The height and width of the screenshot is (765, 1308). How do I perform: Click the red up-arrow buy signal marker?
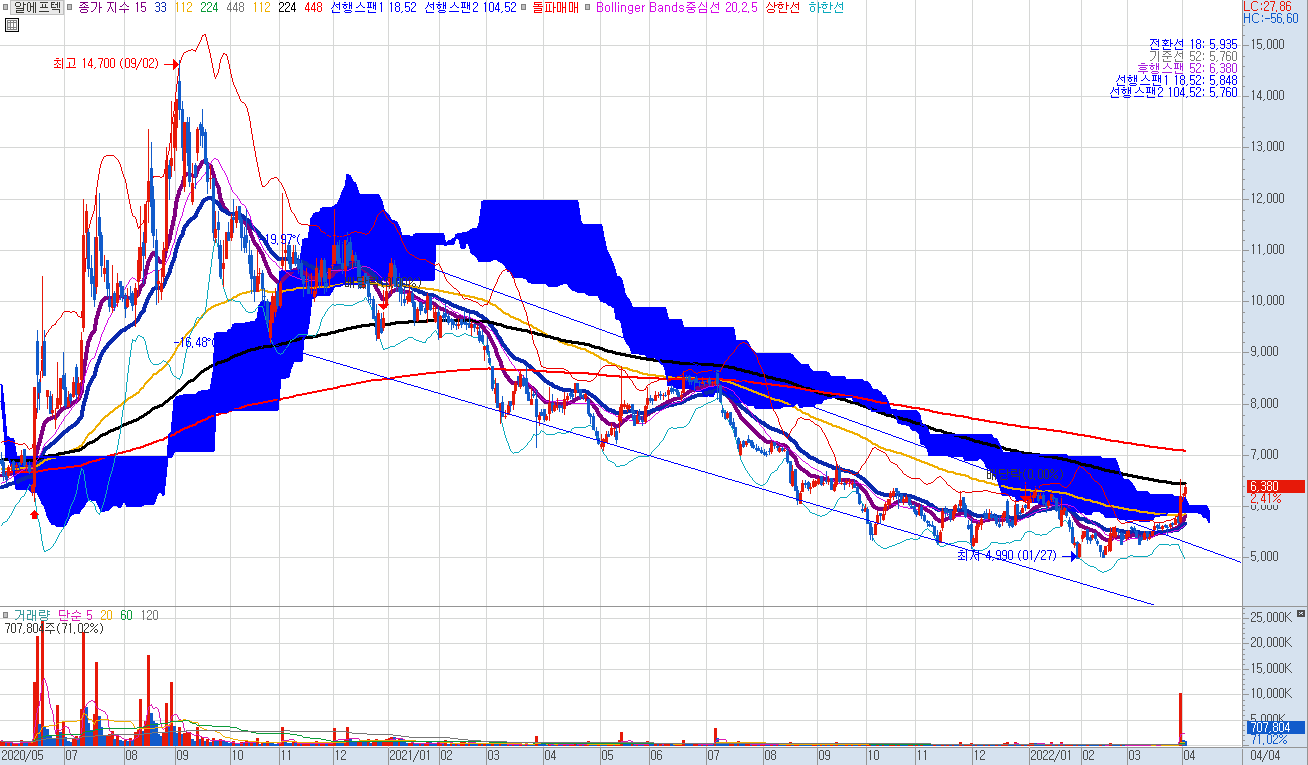(35, 513)
